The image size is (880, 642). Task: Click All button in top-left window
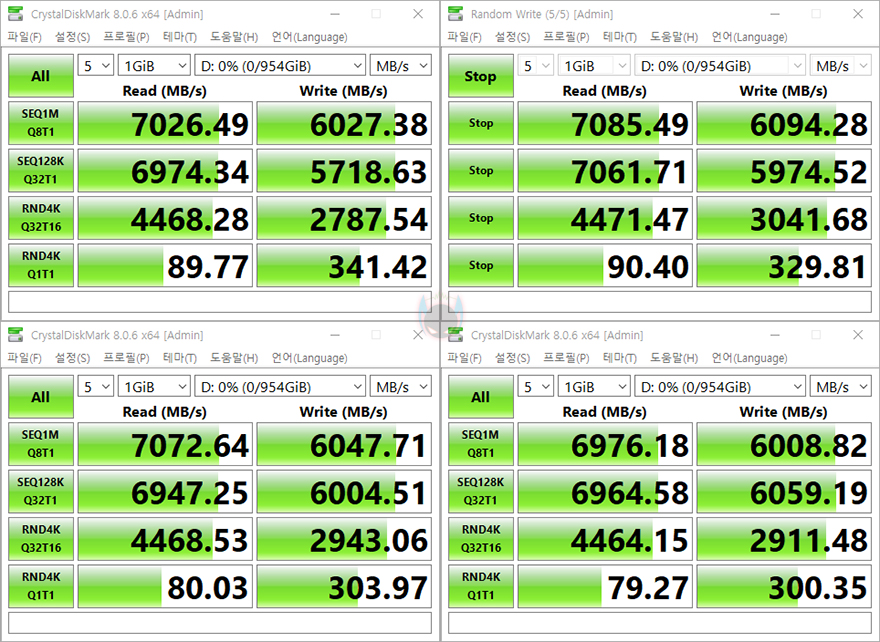[x=40, y=76]
